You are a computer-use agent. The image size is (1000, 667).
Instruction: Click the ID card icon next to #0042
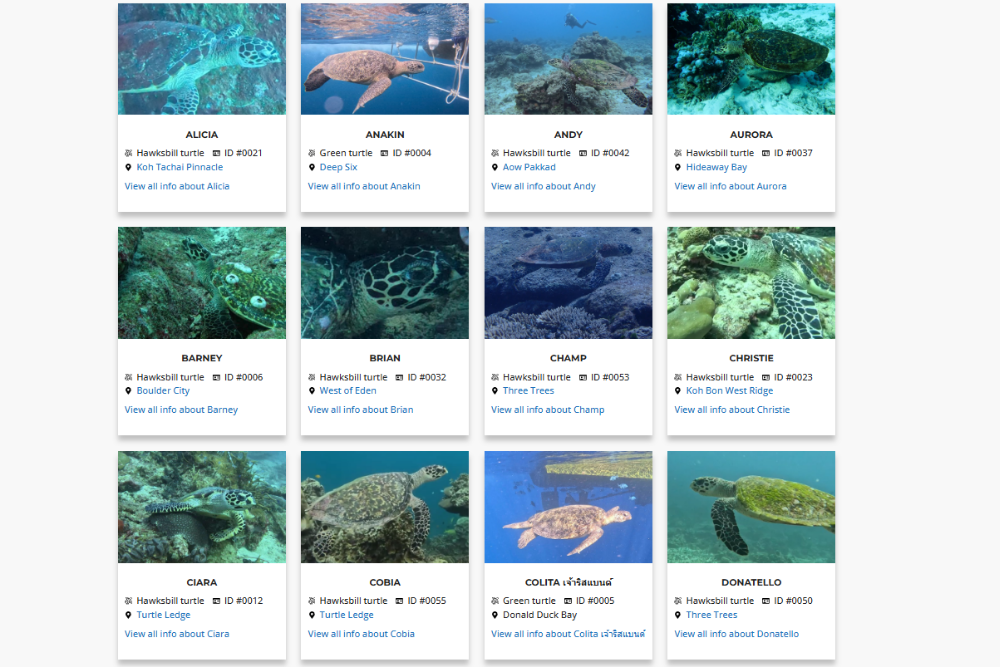click(x=583, y=153)
